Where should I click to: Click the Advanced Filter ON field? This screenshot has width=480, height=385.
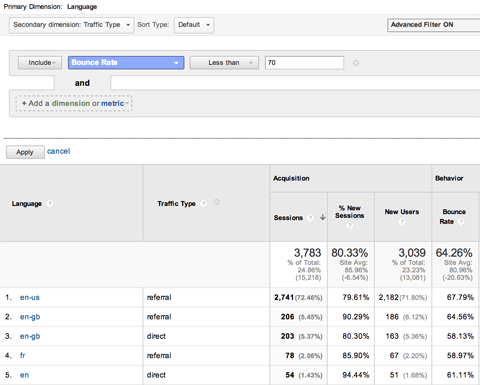433,25
